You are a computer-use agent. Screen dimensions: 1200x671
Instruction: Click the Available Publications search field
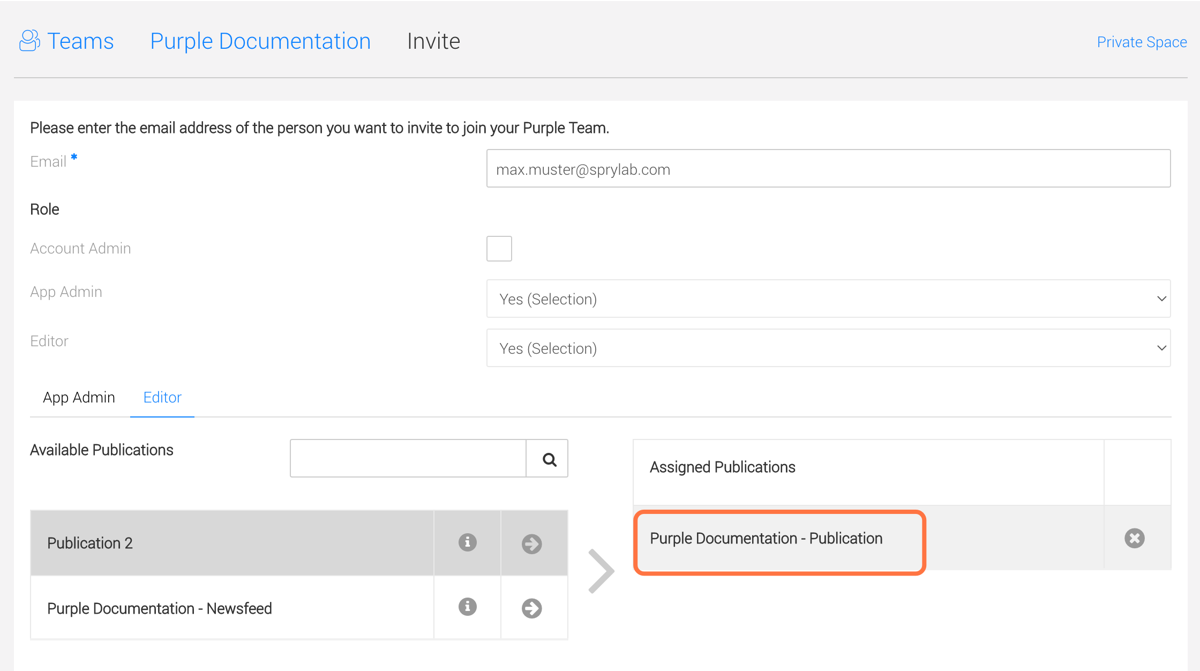point(408,459)
